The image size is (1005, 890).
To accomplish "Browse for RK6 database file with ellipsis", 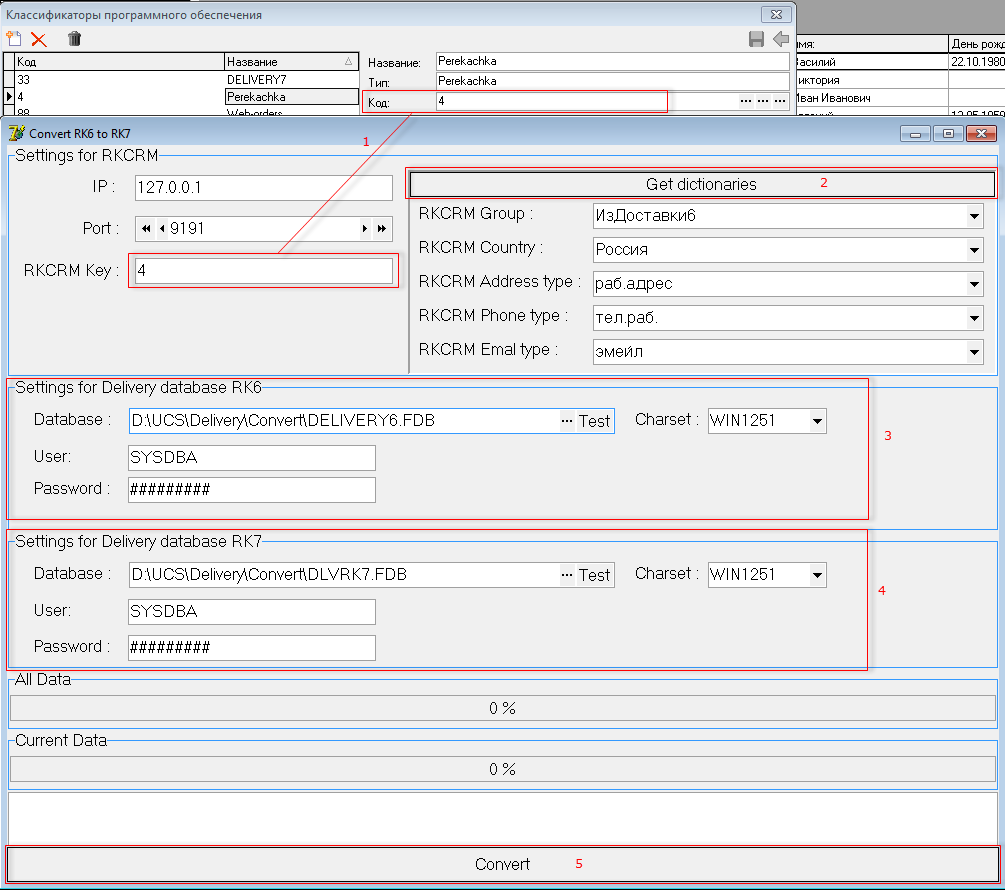I will click(567, 421).
